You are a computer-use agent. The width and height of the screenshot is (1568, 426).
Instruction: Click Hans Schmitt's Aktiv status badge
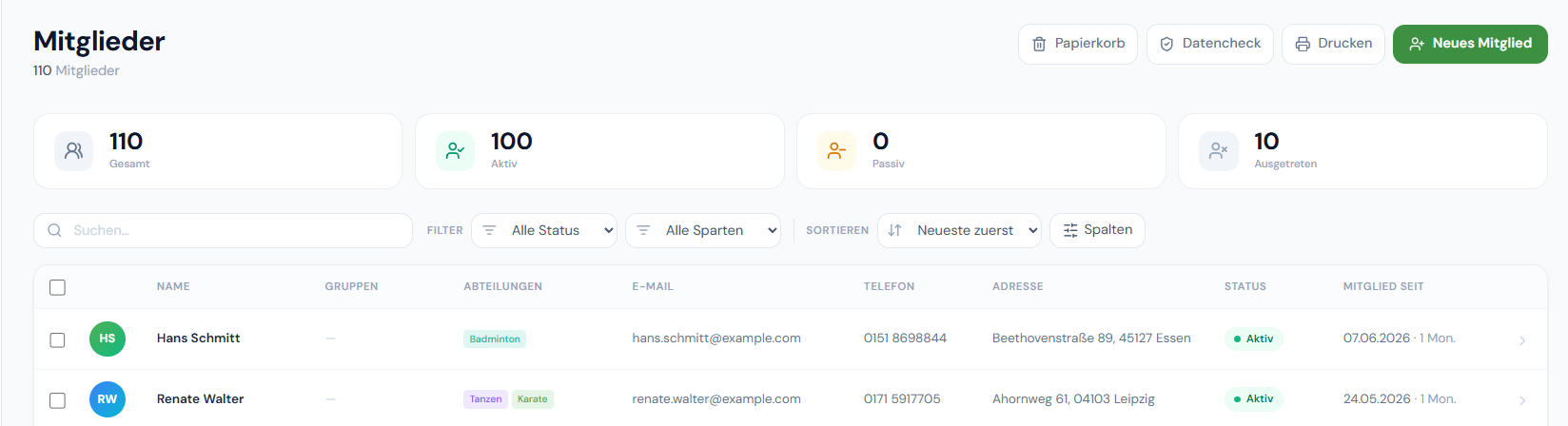click(x=1253, y=339)
